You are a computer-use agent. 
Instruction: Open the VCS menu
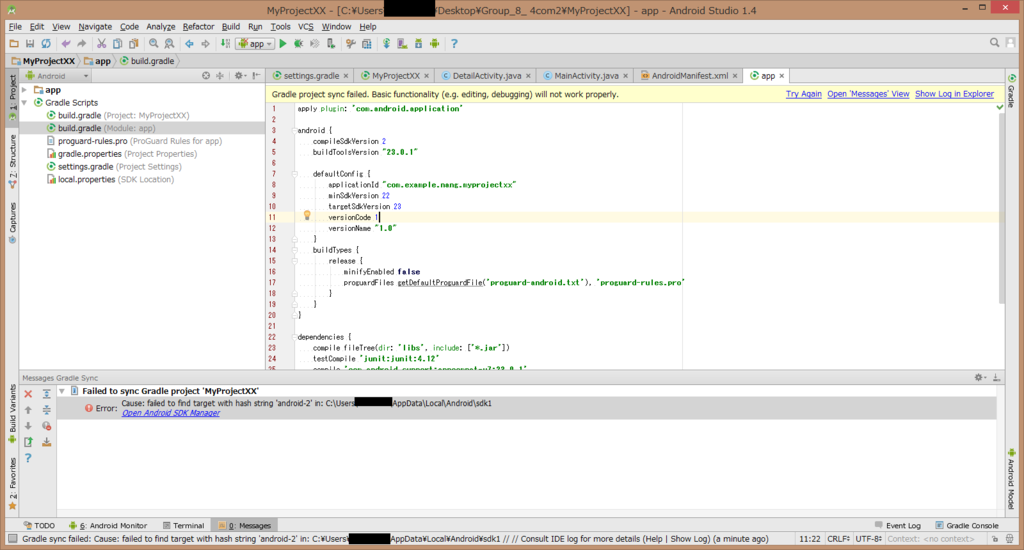(306, 27)
